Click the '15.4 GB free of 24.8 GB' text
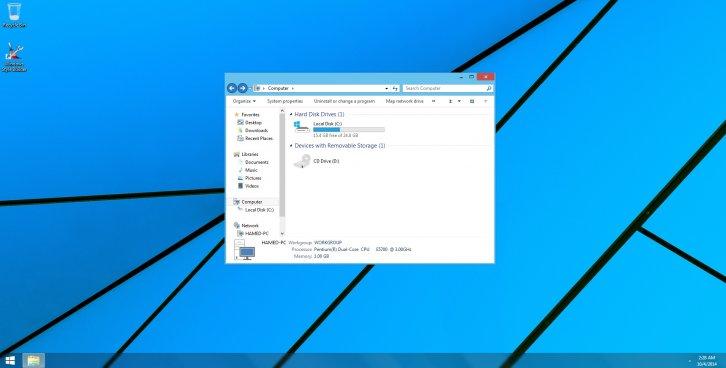The image size is (726, 368). click(336, 135)
